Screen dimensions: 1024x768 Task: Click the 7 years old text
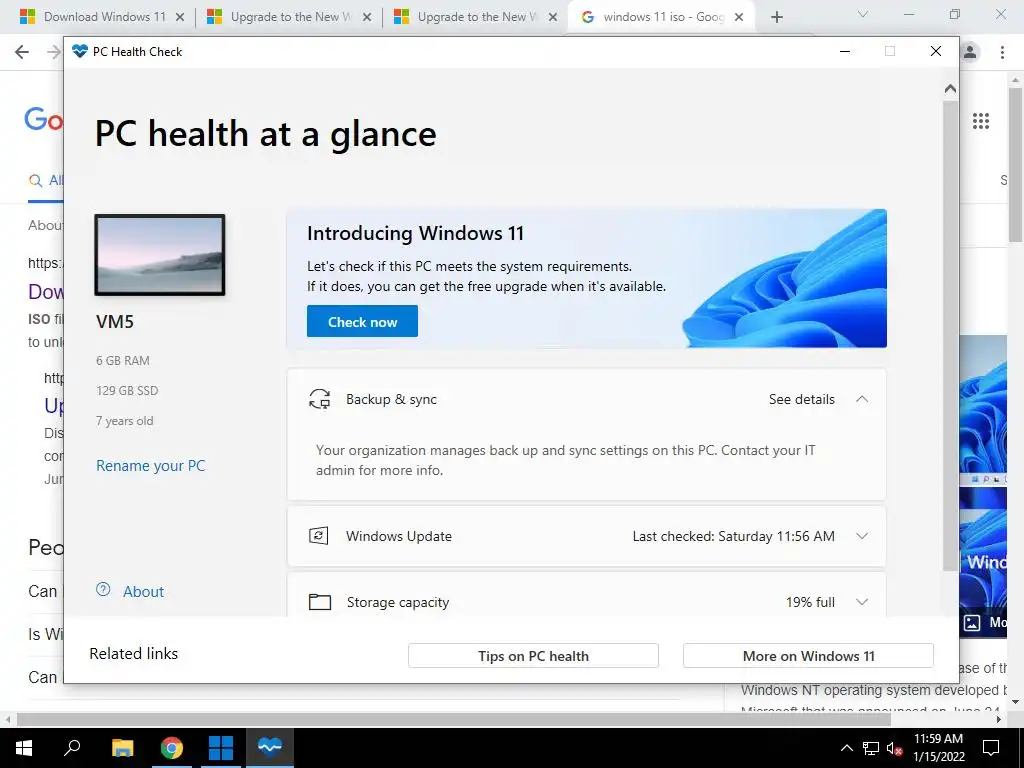pos(124,421)
